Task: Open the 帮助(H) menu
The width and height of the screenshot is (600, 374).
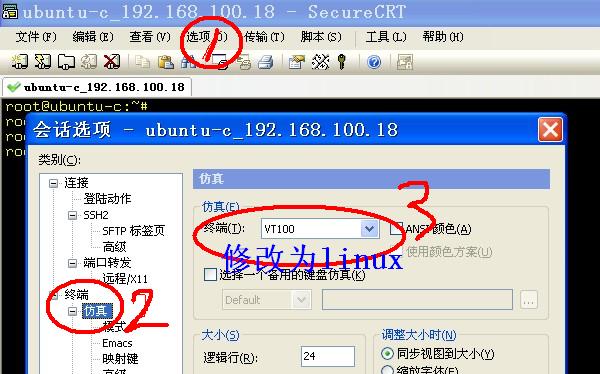Action: pos(443,37)
